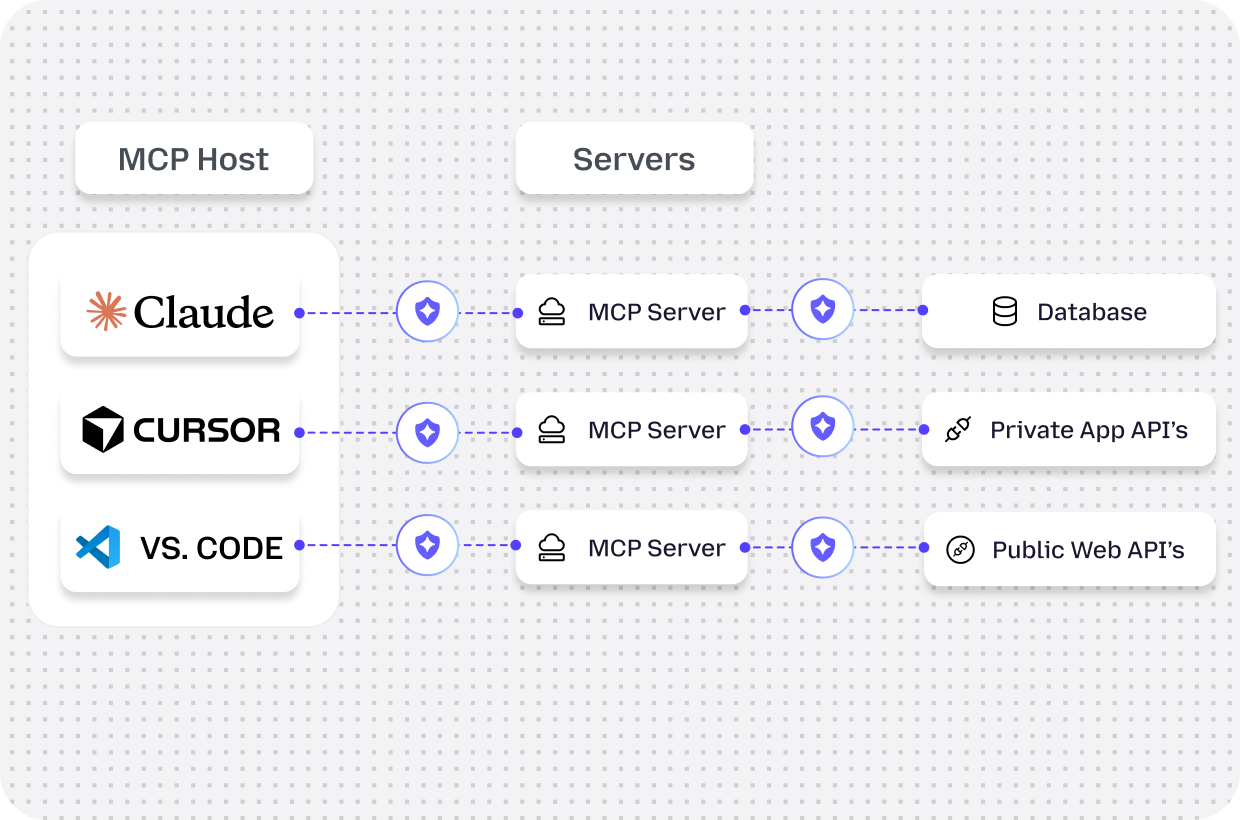The height and width of the screenshot is (820, 1240).
Task: Click the Cursor cube logo icon
Action: pos(103,430)
